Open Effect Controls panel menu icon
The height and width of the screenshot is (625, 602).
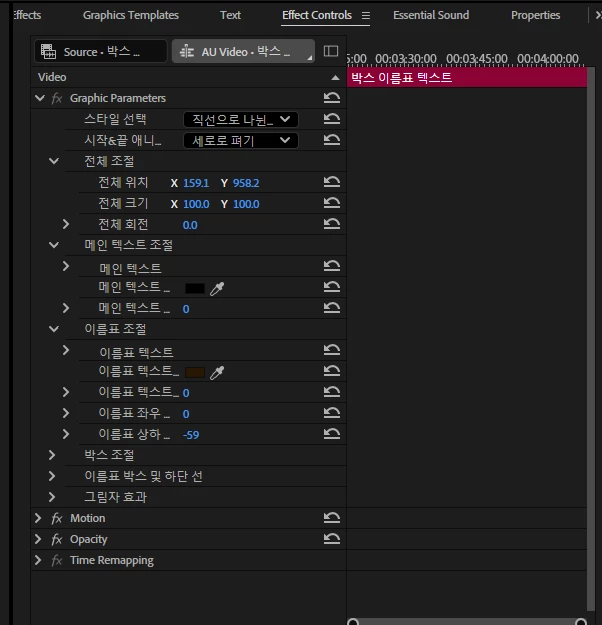[366, 16]
